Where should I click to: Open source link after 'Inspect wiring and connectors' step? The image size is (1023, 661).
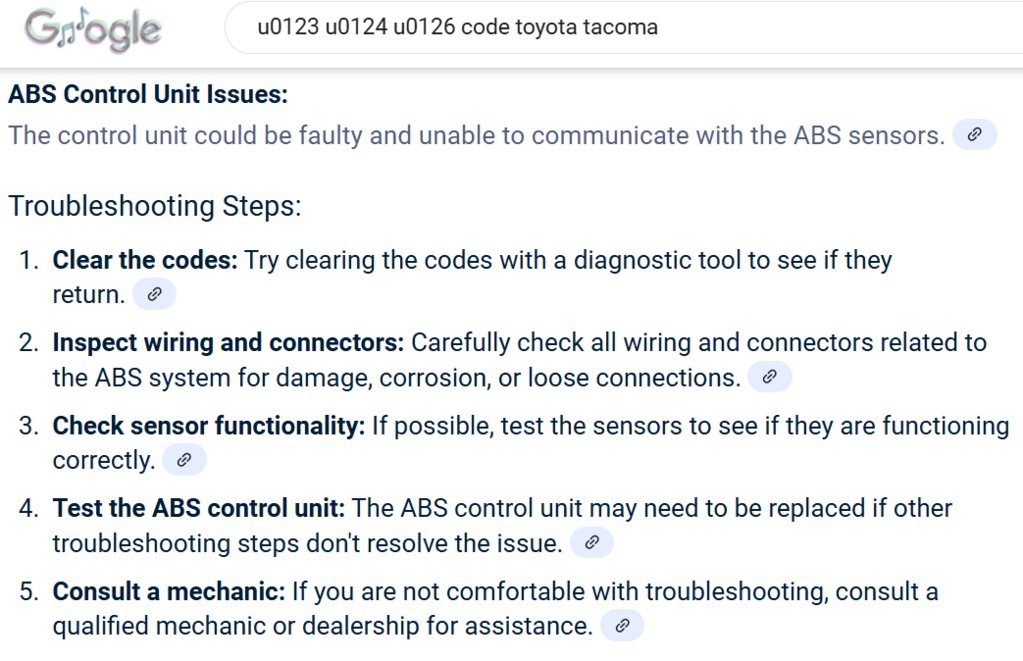tap(770, 377)
